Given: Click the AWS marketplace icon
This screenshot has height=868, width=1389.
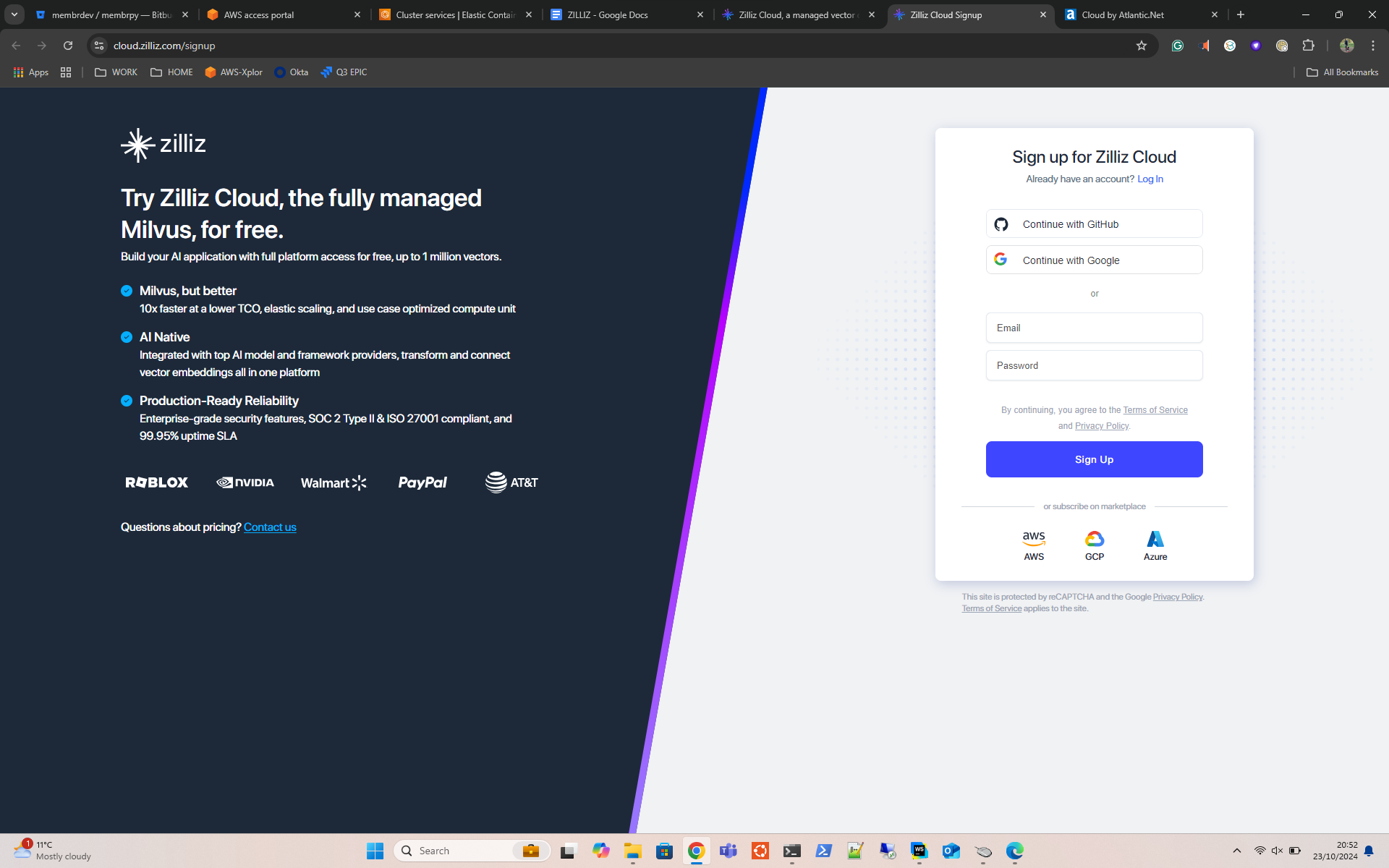Looking at the screenshot, I should 1034,545.
